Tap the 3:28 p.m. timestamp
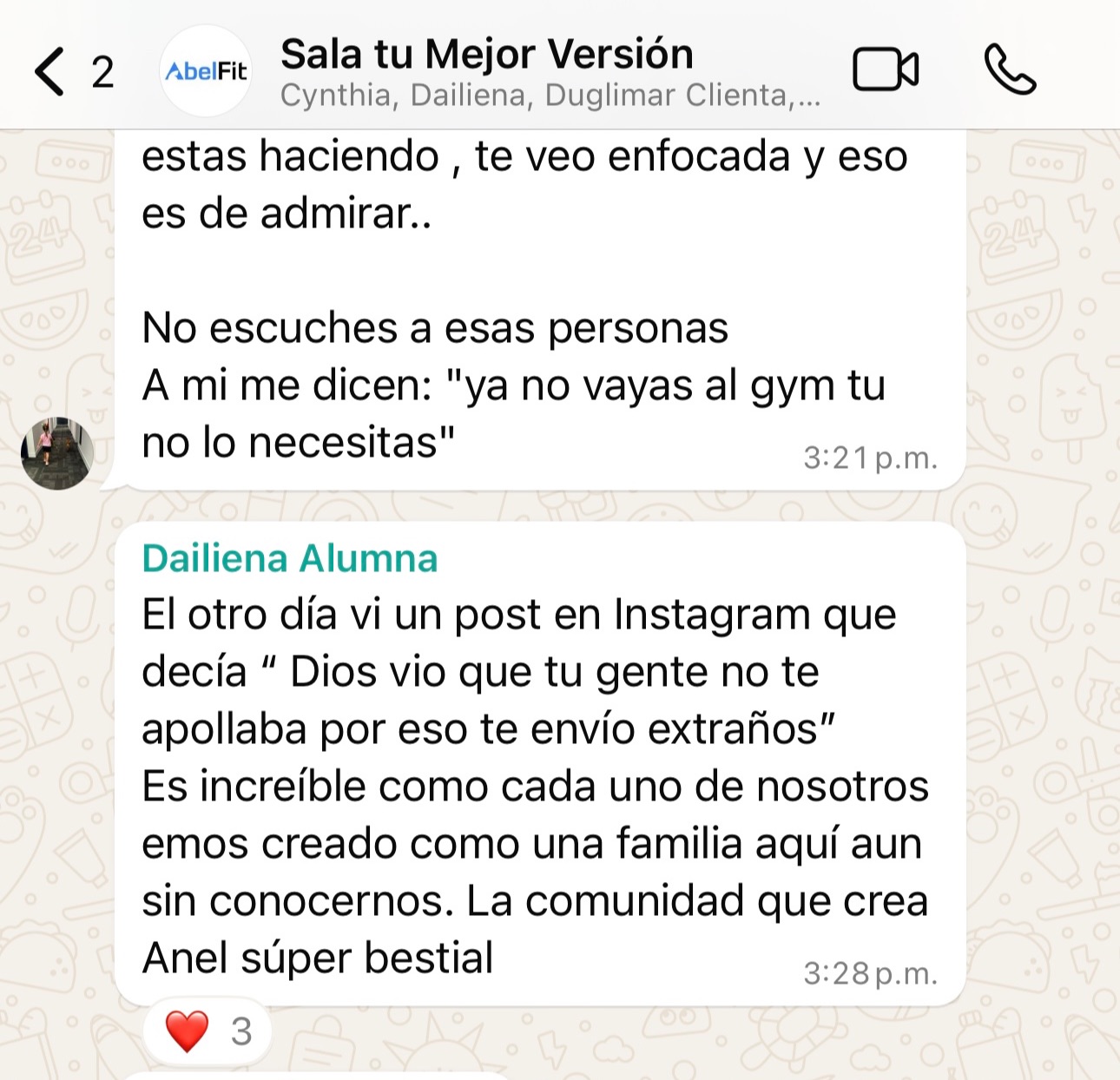Screen dimensions: 1120x1080 (870, 973)
